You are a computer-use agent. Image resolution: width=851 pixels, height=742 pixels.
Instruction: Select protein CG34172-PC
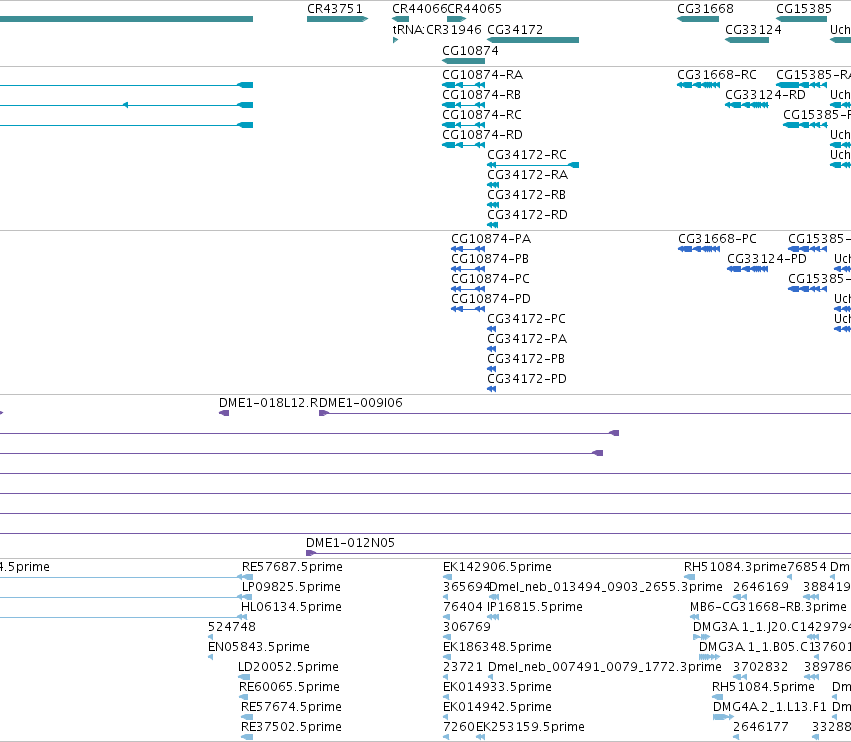pos(526,319)
